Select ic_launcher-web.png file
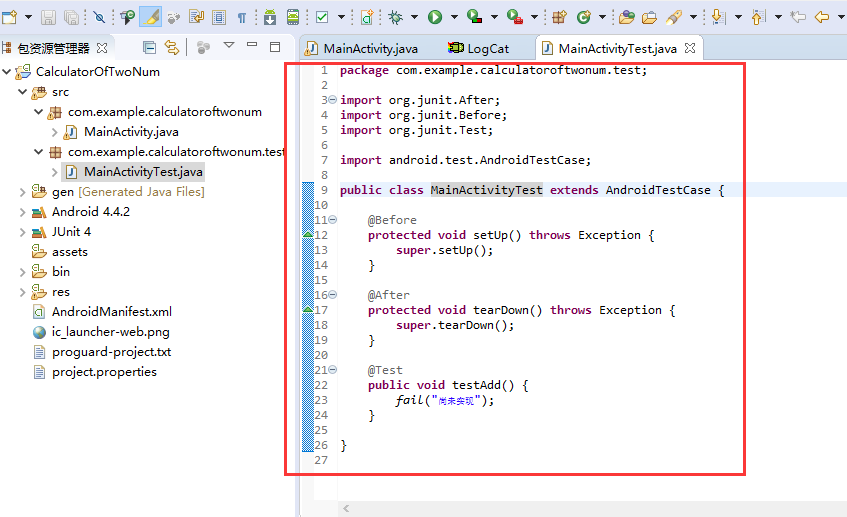 (111, 332)
